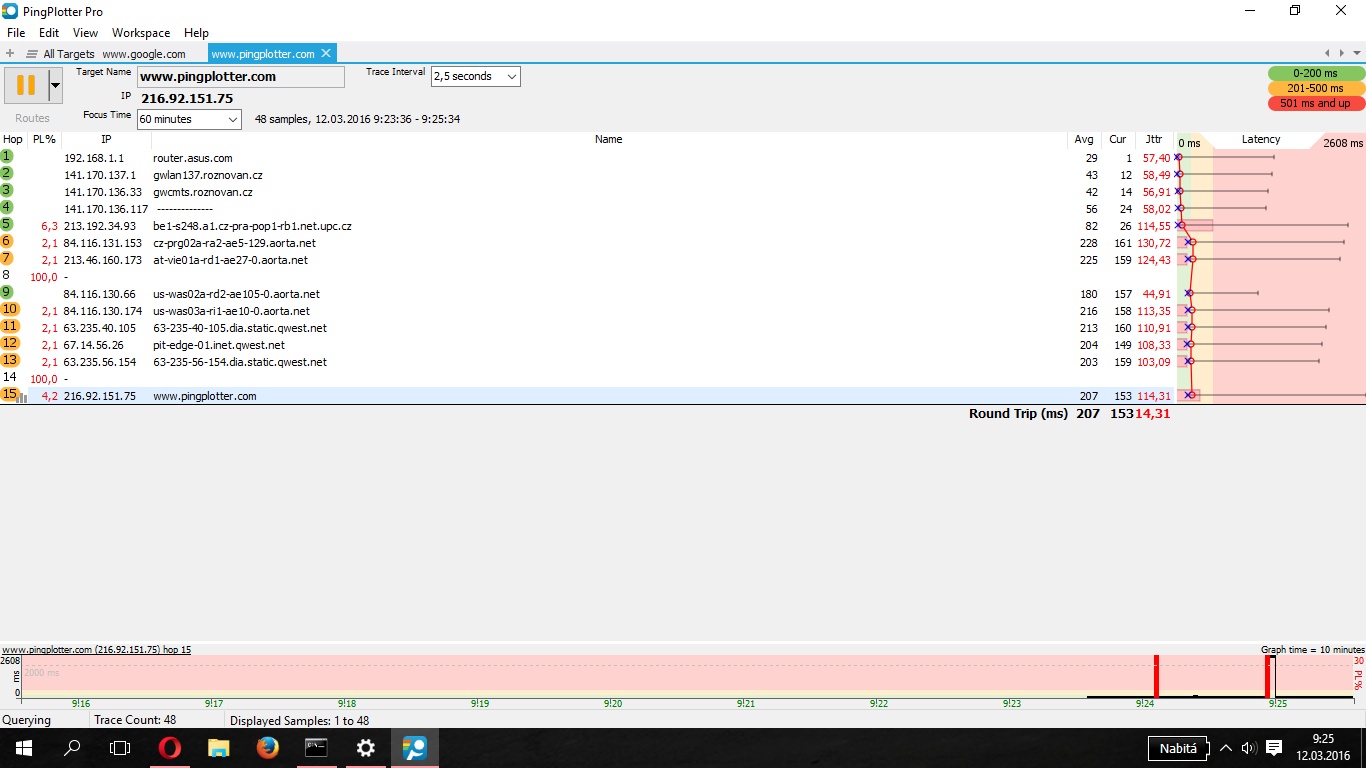Switch to the www.google.com tab
Viewport: 1366px width, 768px height.
coord(144,54)
